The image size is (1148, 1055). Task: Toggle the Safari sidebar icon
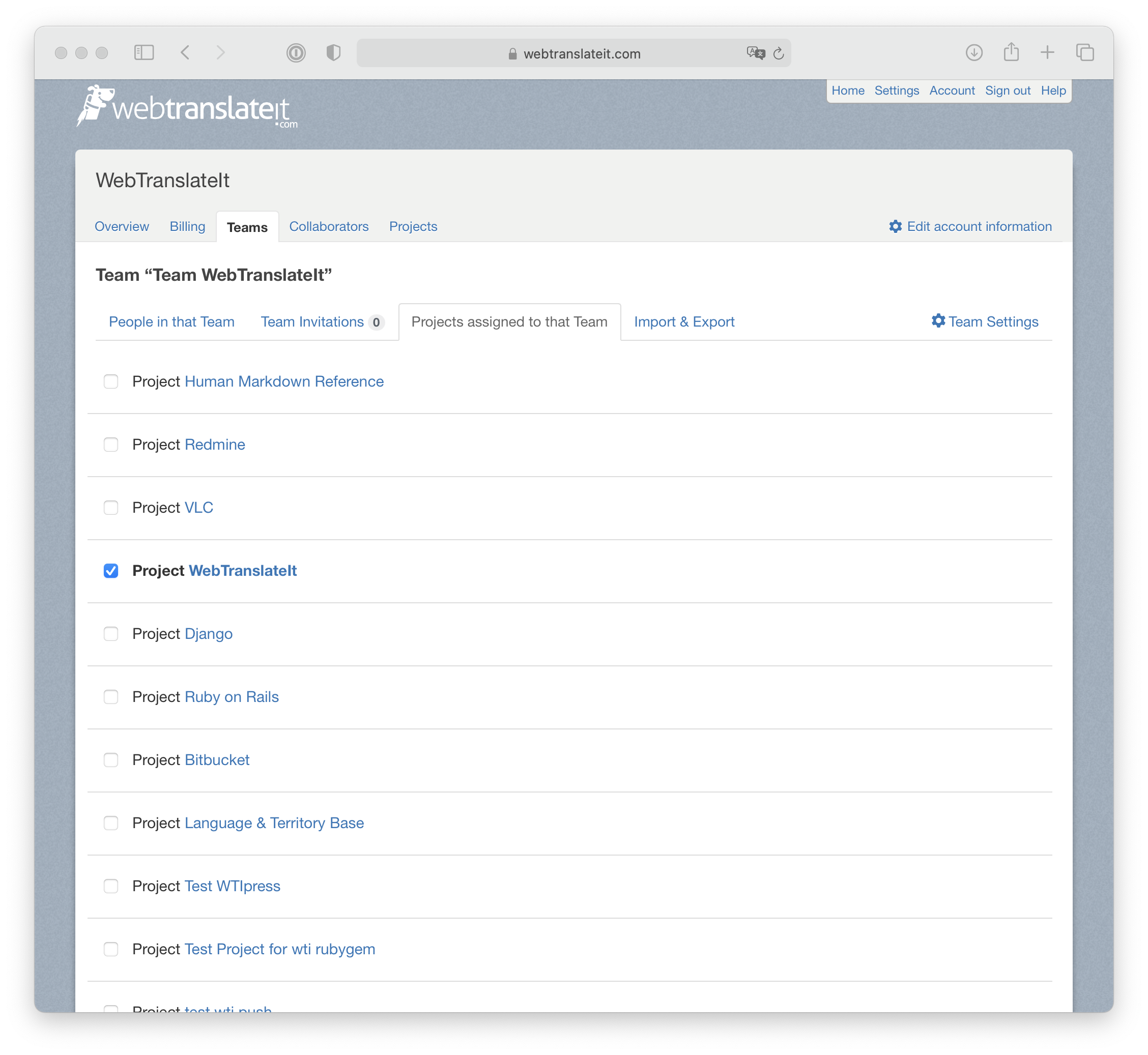pos(144,53)
